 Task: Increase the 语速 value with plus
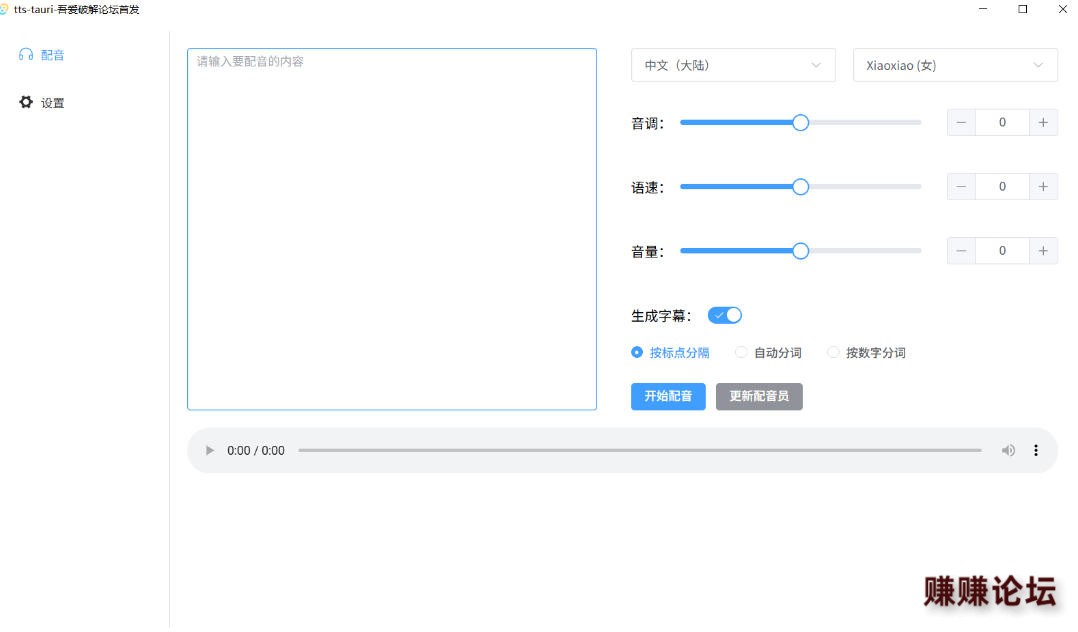point(1043,187)
